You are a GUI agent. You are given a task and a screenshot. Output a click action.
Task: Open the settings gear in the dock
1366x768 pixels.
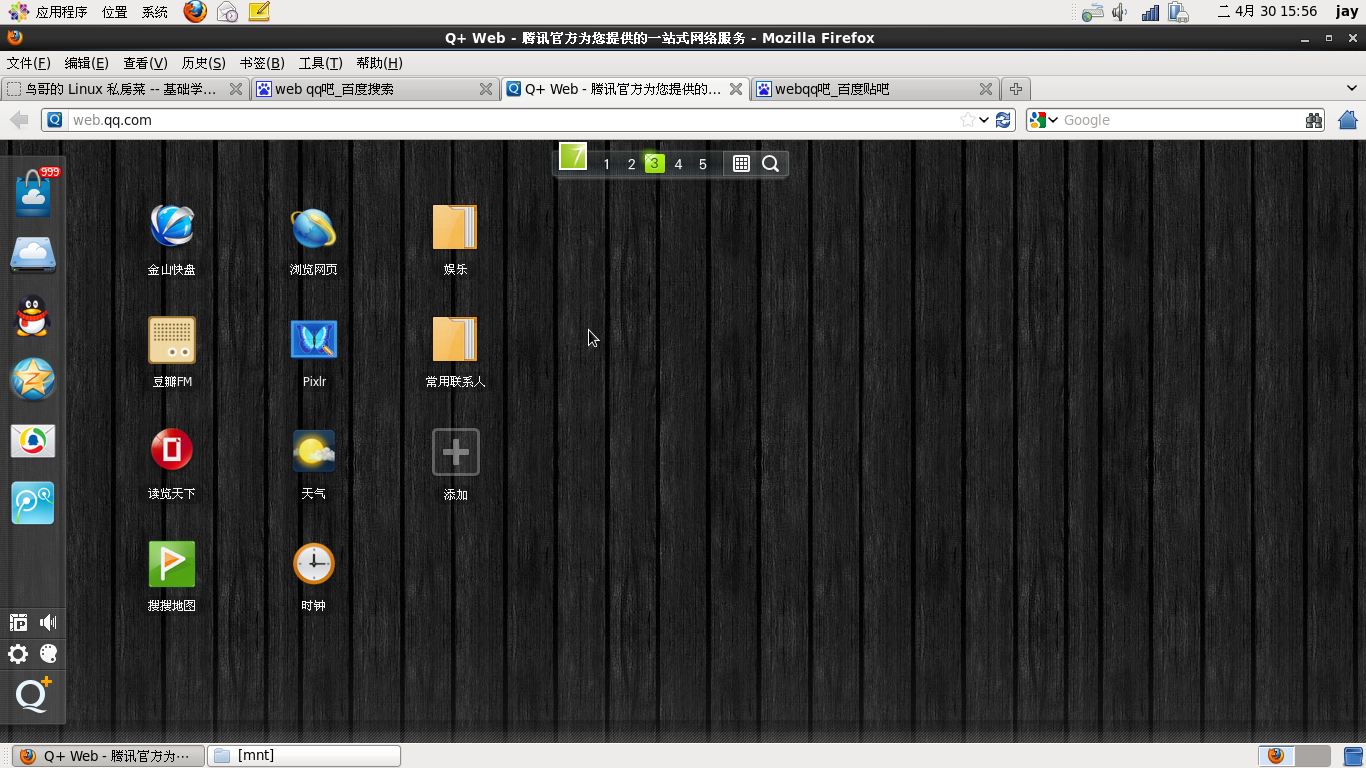[x=18, y=654]
